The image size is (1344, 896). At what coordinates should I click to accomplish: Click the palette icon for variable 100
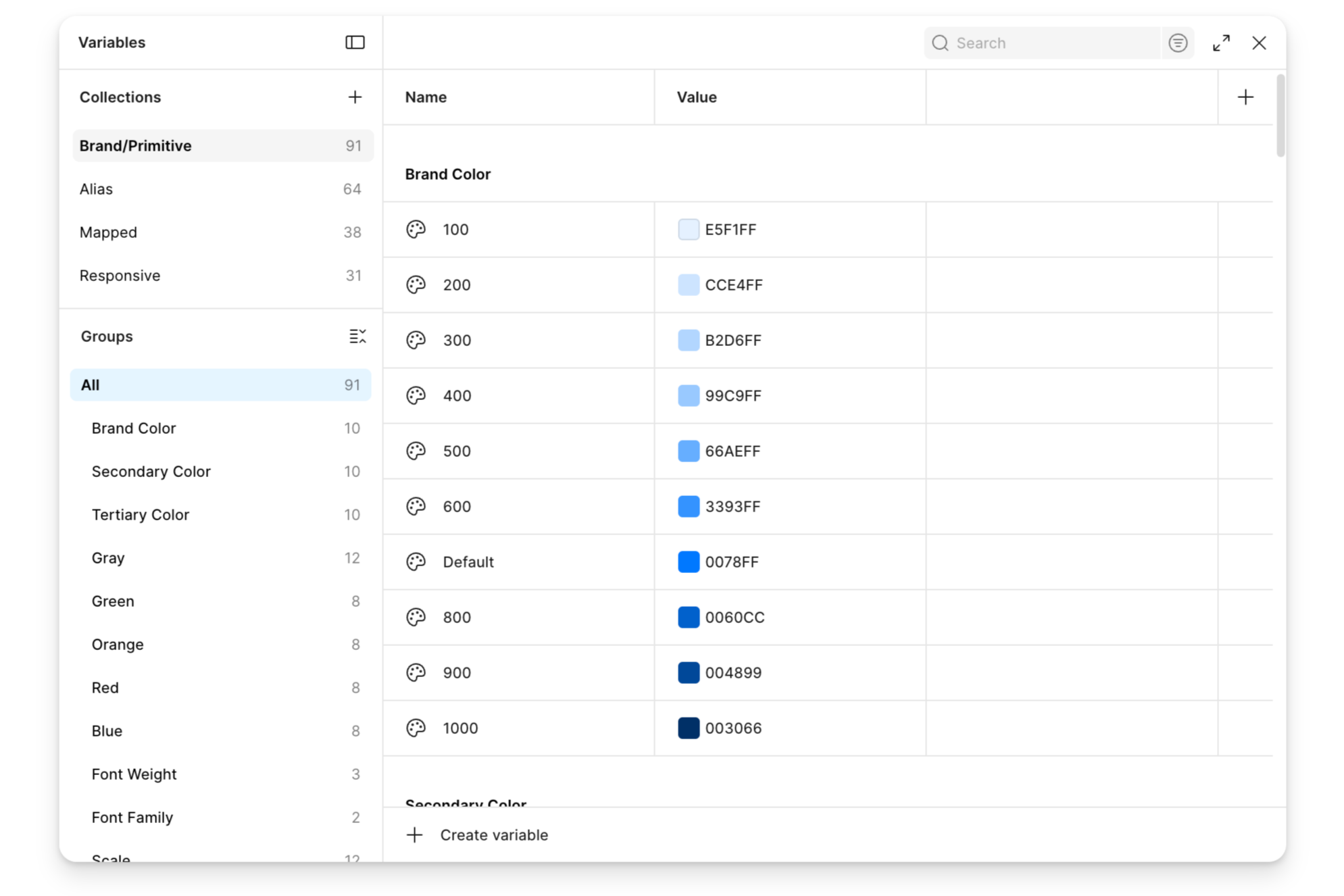(x=416, y=229)
